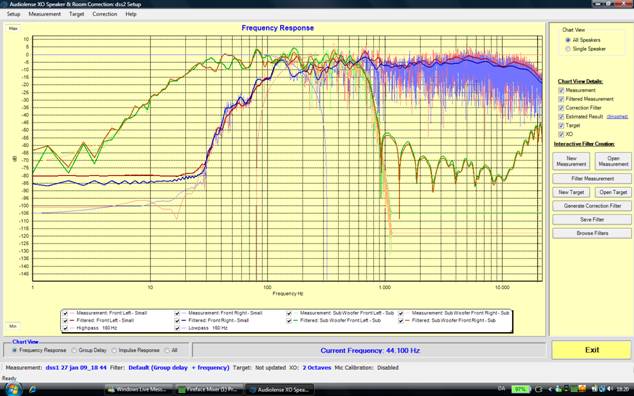This screenshot has width=634, height=396.
Task: Uncheck Filtered: Front Right - Small in legend
Action: click(177, 321)
